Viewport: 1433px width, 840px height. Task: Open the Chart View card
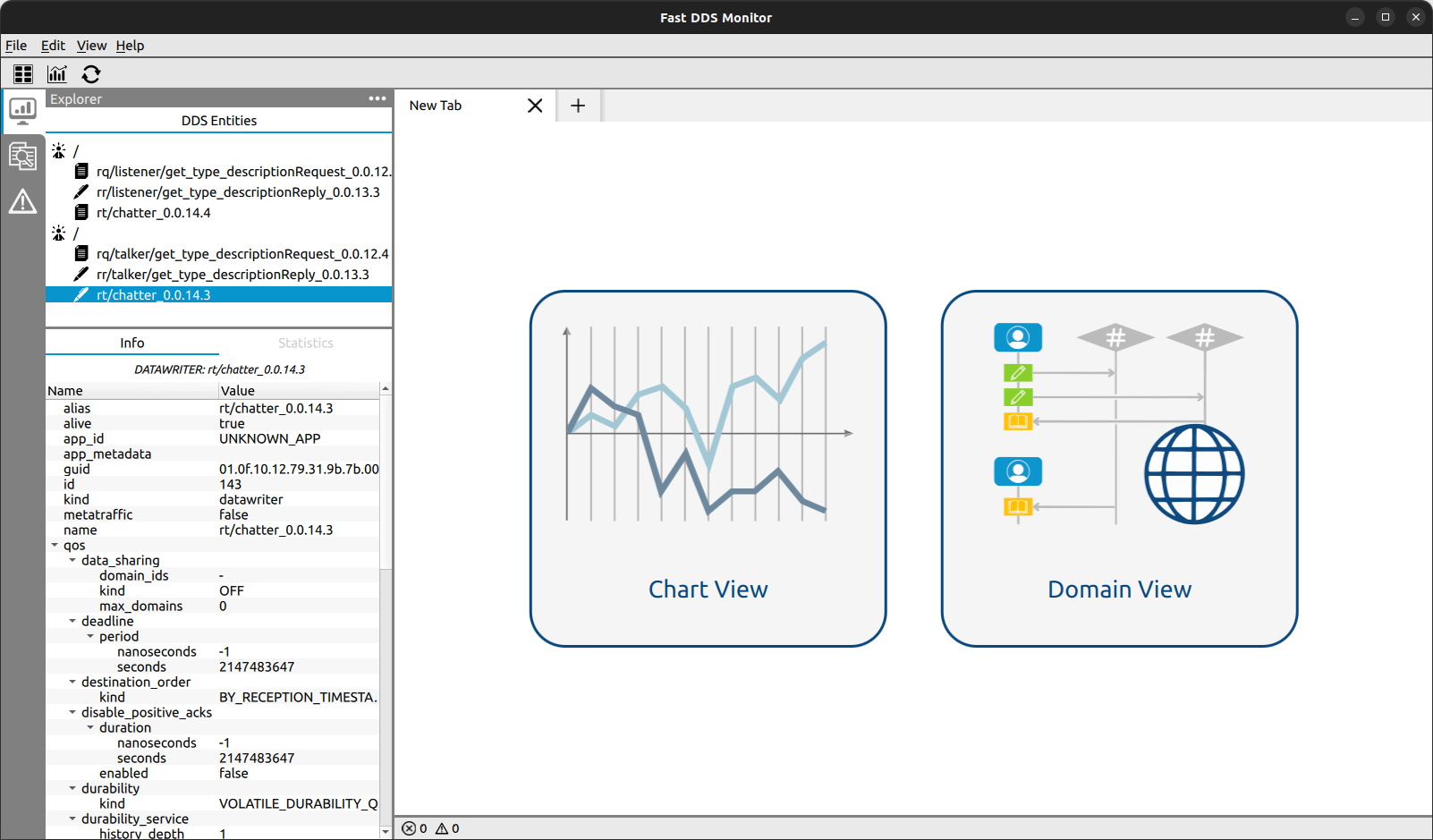(708, 468)
